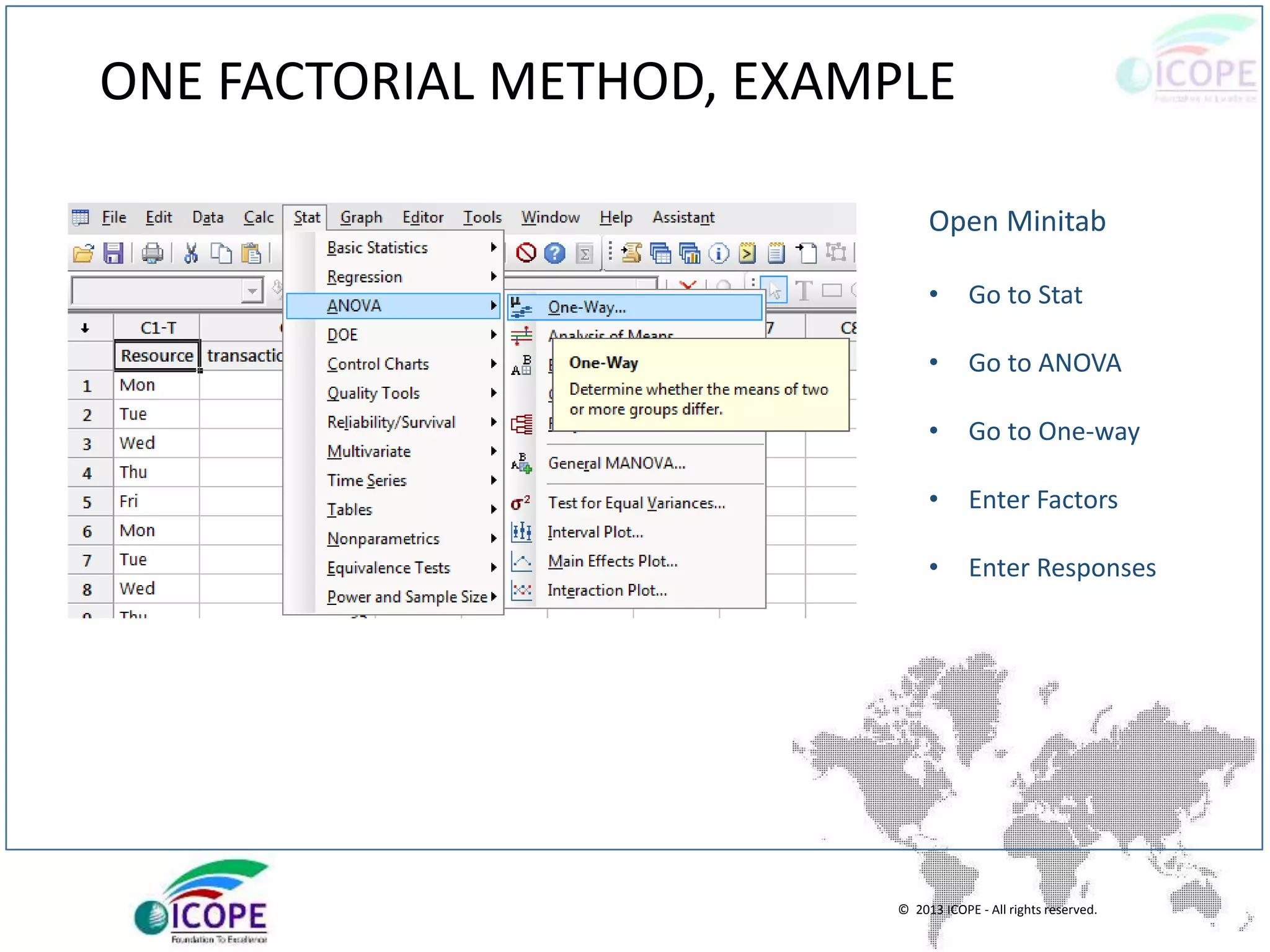Click the sigma squared variances icon

(520, 503)
